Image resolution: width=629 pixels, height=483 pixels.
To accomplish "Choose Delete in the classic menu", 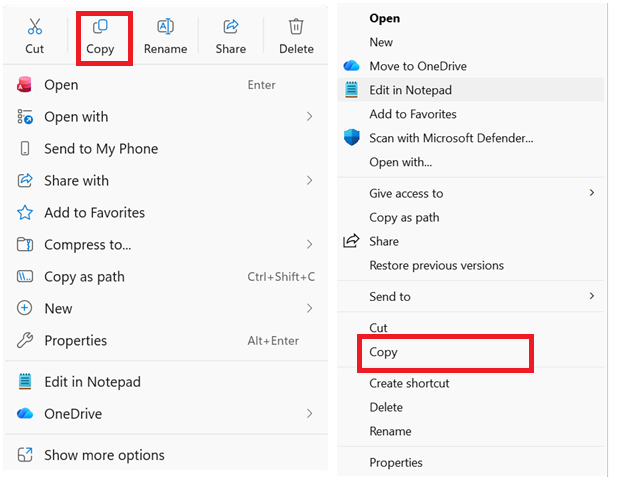I will (471, 407).
